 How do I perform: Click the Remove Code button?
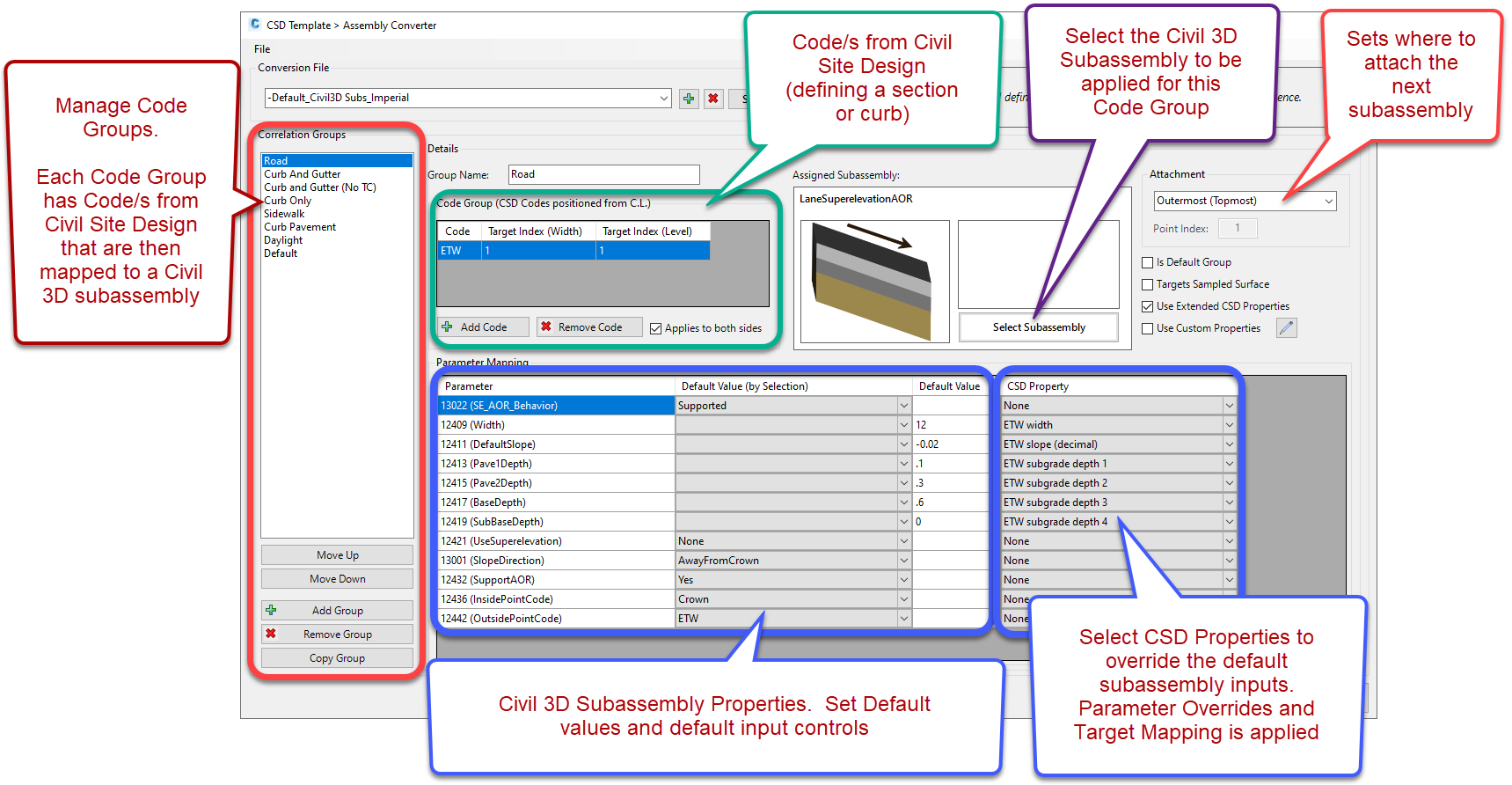(x=589, y=327)
